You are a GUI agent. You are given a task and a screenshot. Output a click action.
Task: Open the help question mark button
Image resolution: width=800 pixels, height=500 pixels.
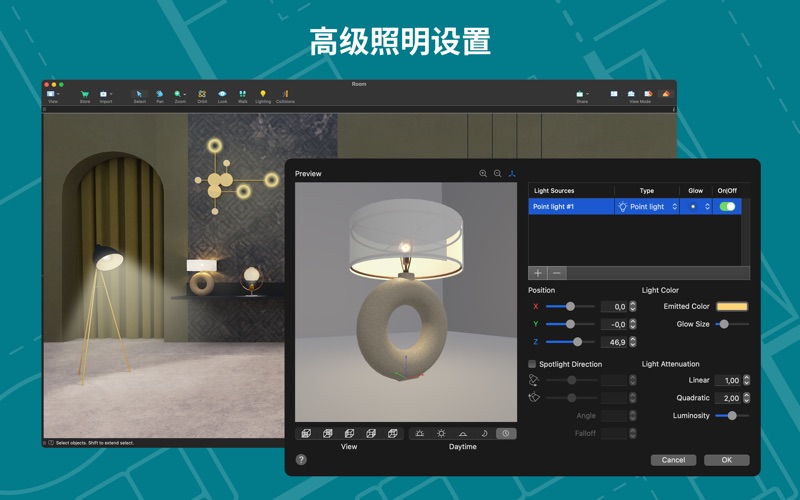point(301,459)
